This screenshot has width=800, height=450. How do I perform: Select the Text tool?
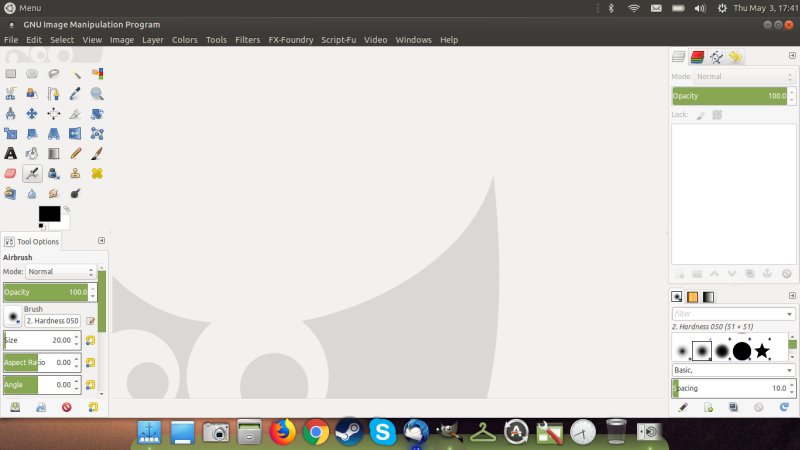[10, 154]
